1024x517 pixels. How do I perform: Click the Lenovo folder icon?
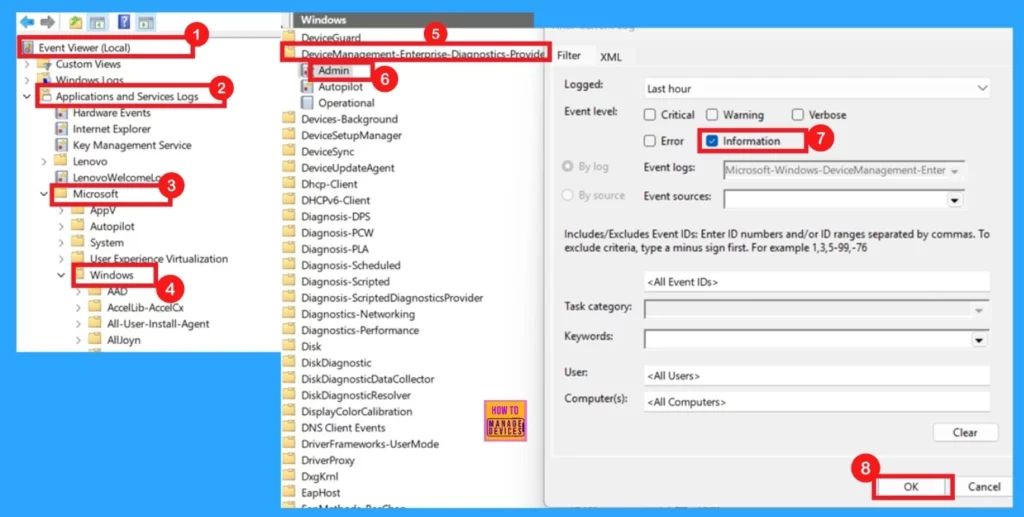coord(61,161)
